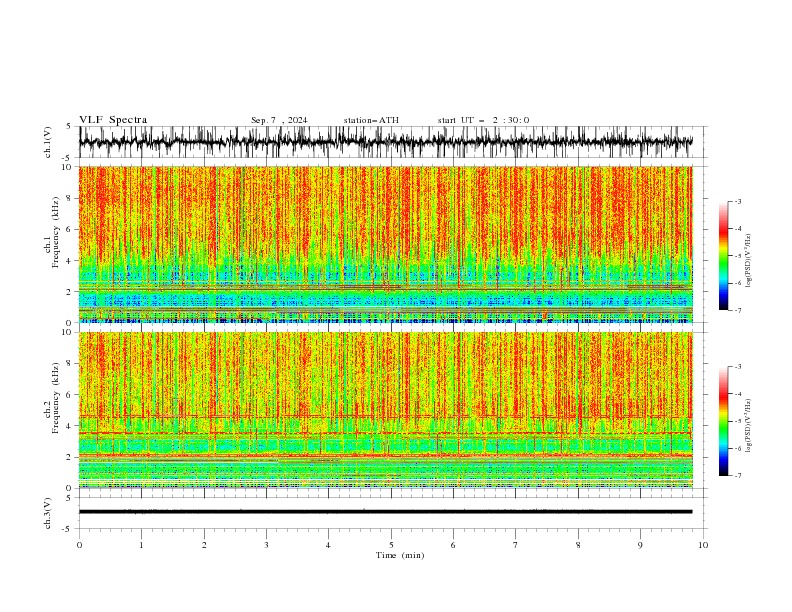Click the ch.1 spectrogram panel
792x612 pixels.
(x=385, y=244)
